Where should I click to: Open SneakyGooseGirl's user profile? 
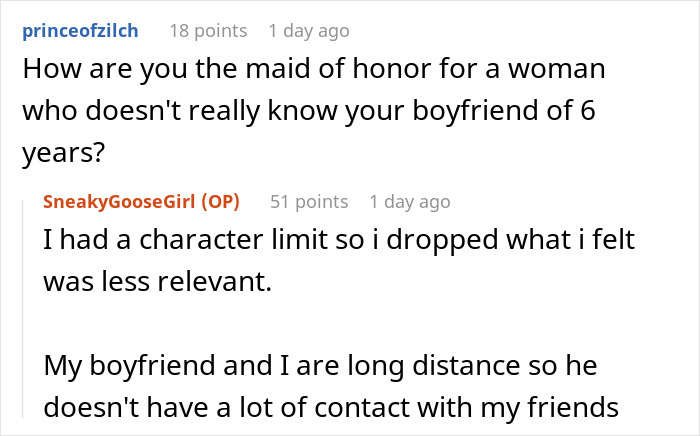coord(119,202)
